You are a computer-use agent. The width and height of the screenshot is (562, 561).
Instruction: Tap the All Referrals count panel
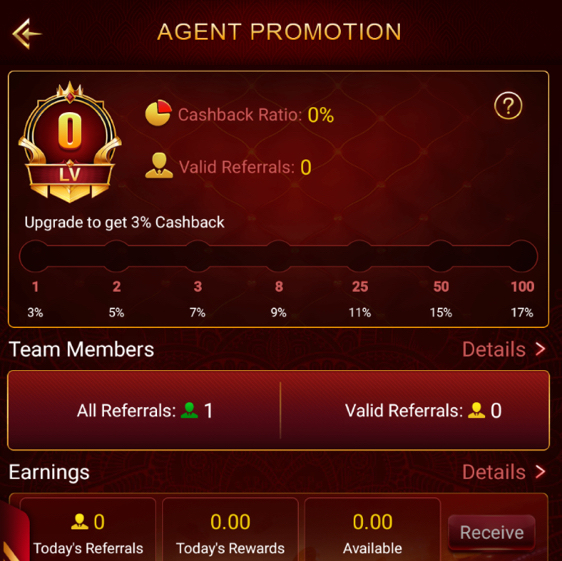click(x=144, y=410)
